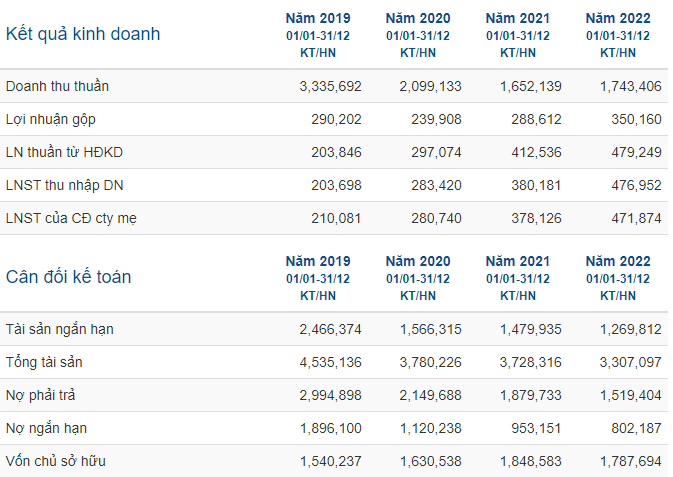Image resolution: width=673 pixels, height=477 pixels.
Task: Select Năm 2022 column header in Kết quả kinh doanh
Action: (x=618, y=35)
